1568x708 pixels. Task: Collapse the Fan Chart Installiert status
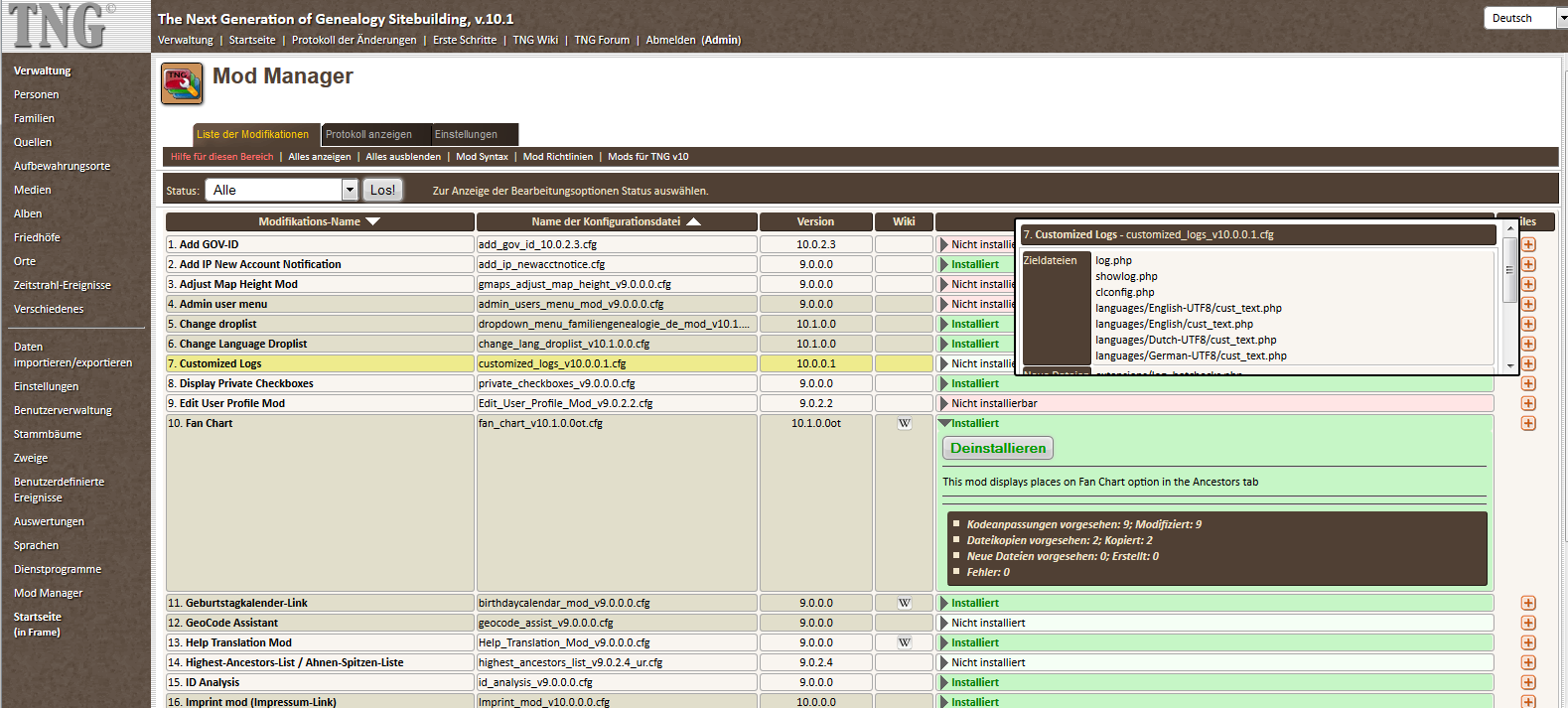(944, 423)
